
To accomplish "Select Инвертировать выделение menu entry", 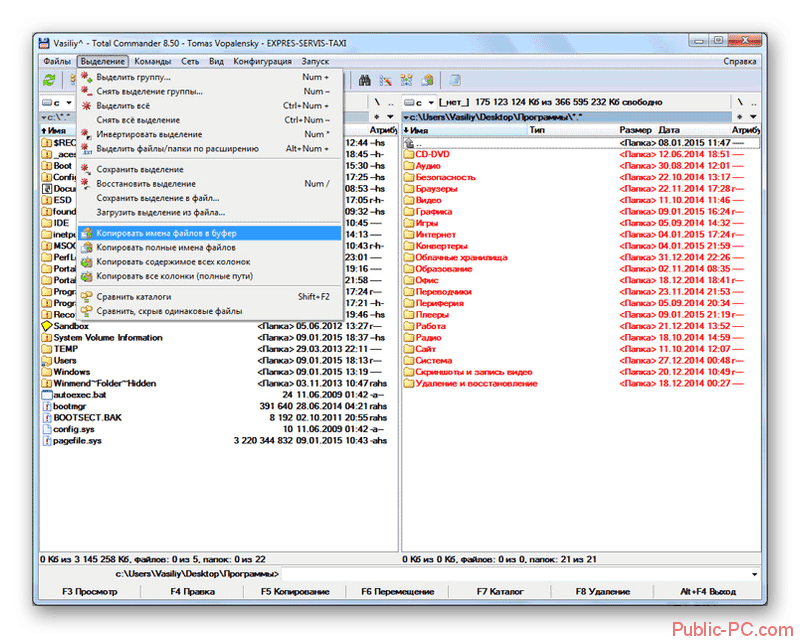I will tap(210, 134).
